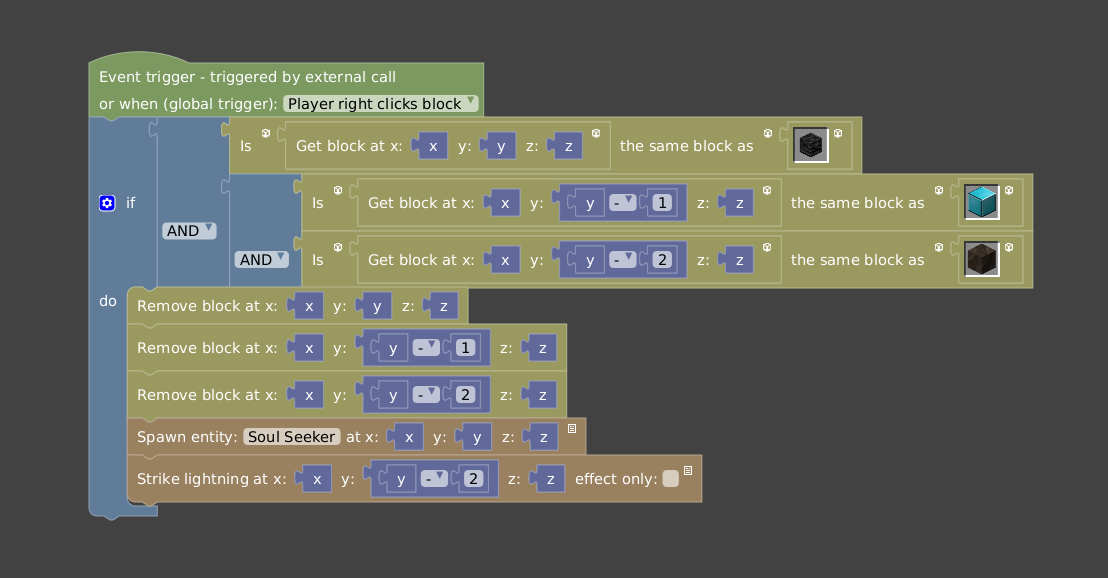Select the x variable in first Remove block
The width and height of the screenshot is (1108, 578).
pyautogui.click(x=309, y=305)
